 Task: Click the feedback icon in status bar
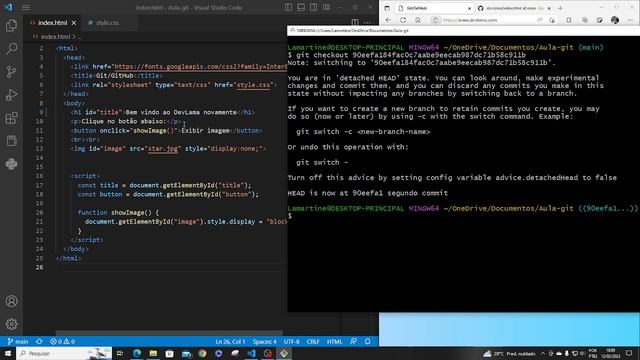pos(353,342)
